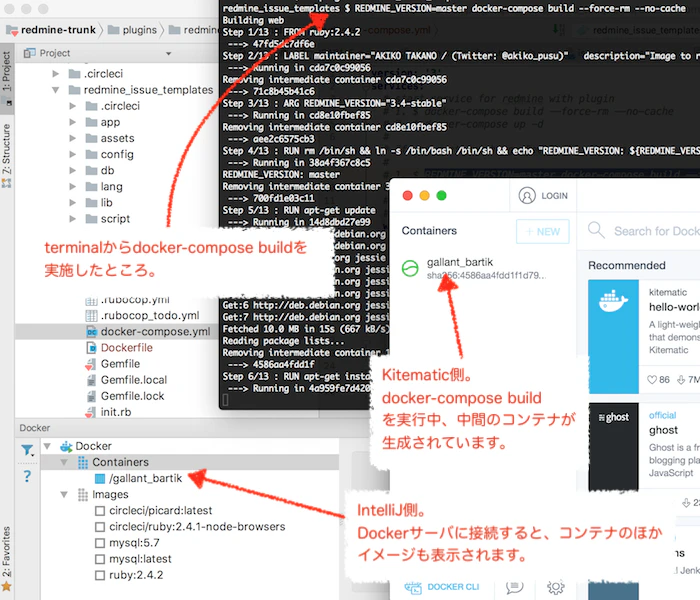Click gallant_bartik running status icon in Kitematic
700x600 pixels.
click(410, 268)
